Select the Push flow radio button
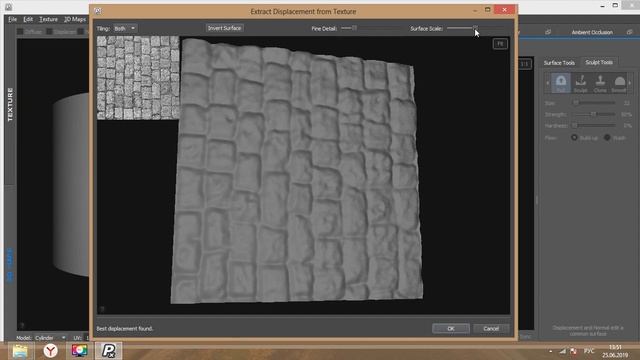The width and height of the screenshot is (640, 360). [607, 138]
